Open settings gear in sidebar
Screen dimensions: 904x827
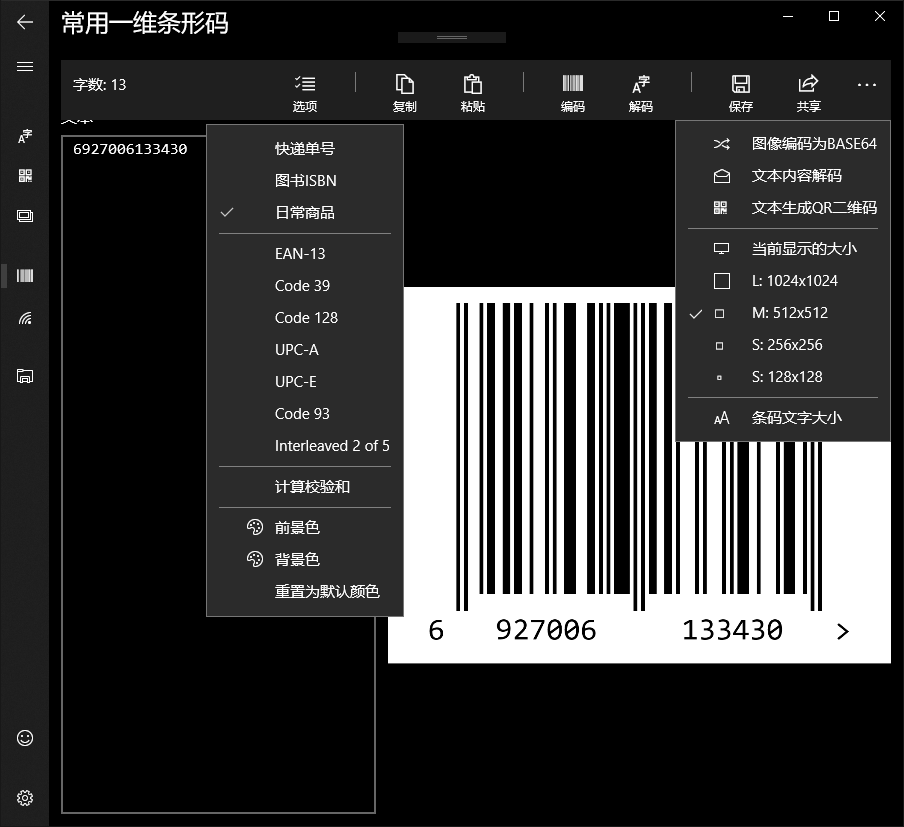coord(25,798)
